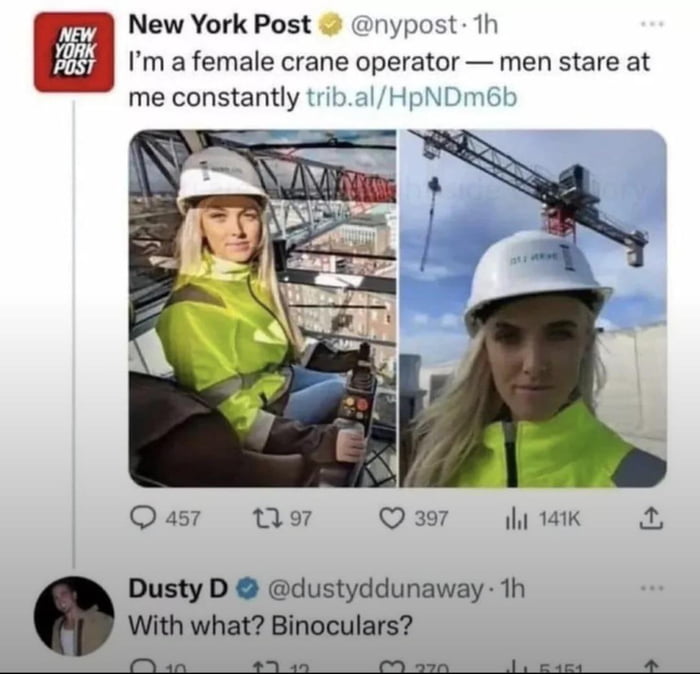The width and height of the screenshot is (700, 674).
Task: Open the trib.al/HpNDm6b link
Action: 412,97
